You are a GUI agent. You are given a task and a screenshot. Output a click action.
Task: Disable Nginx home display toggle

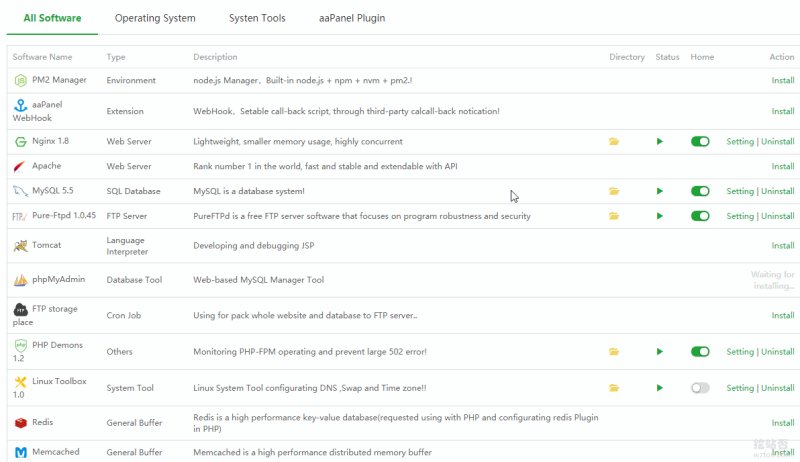pos(700,141)
